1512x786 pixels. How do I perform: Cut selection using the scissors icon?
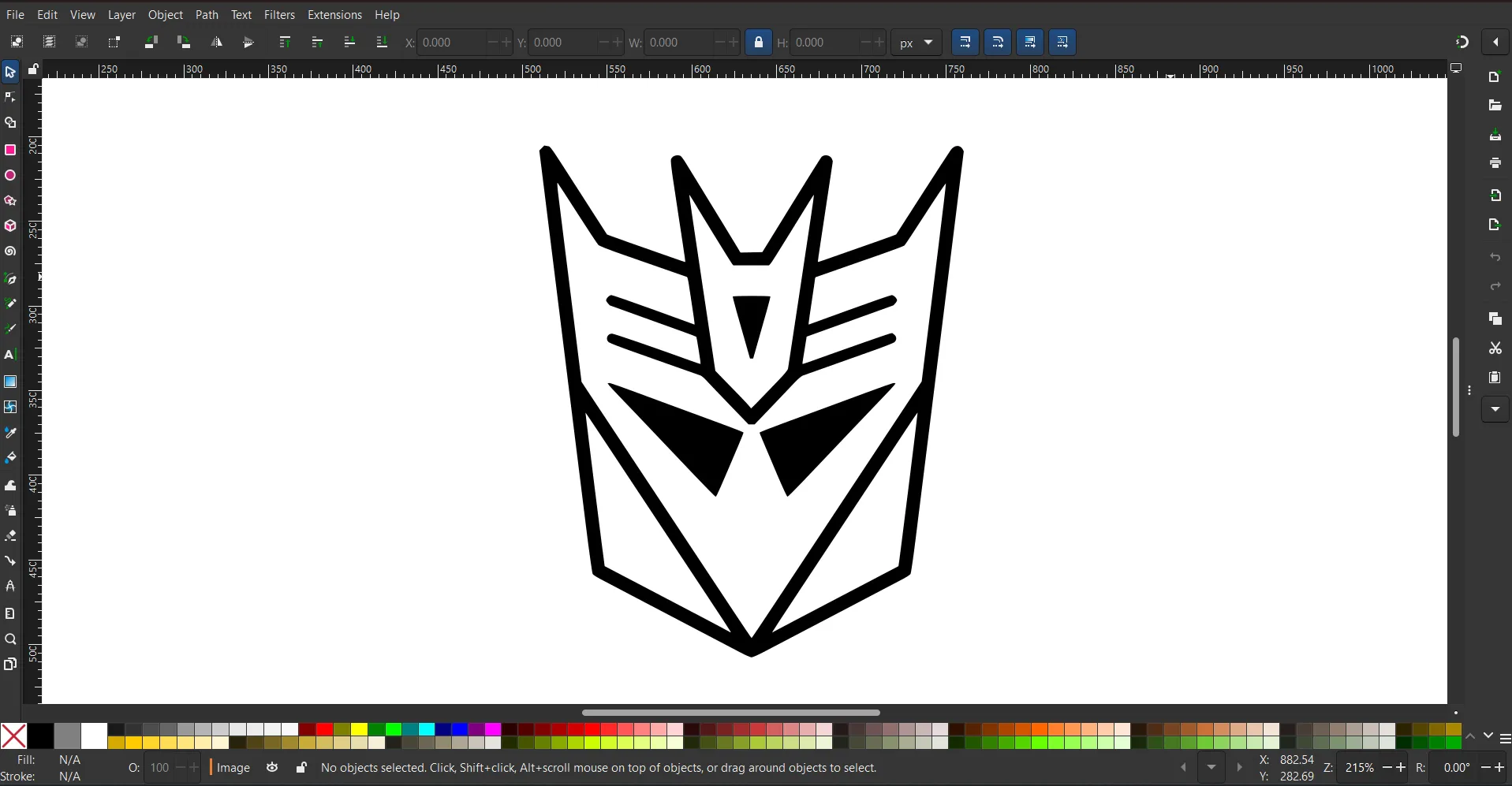pos(1496,348)
